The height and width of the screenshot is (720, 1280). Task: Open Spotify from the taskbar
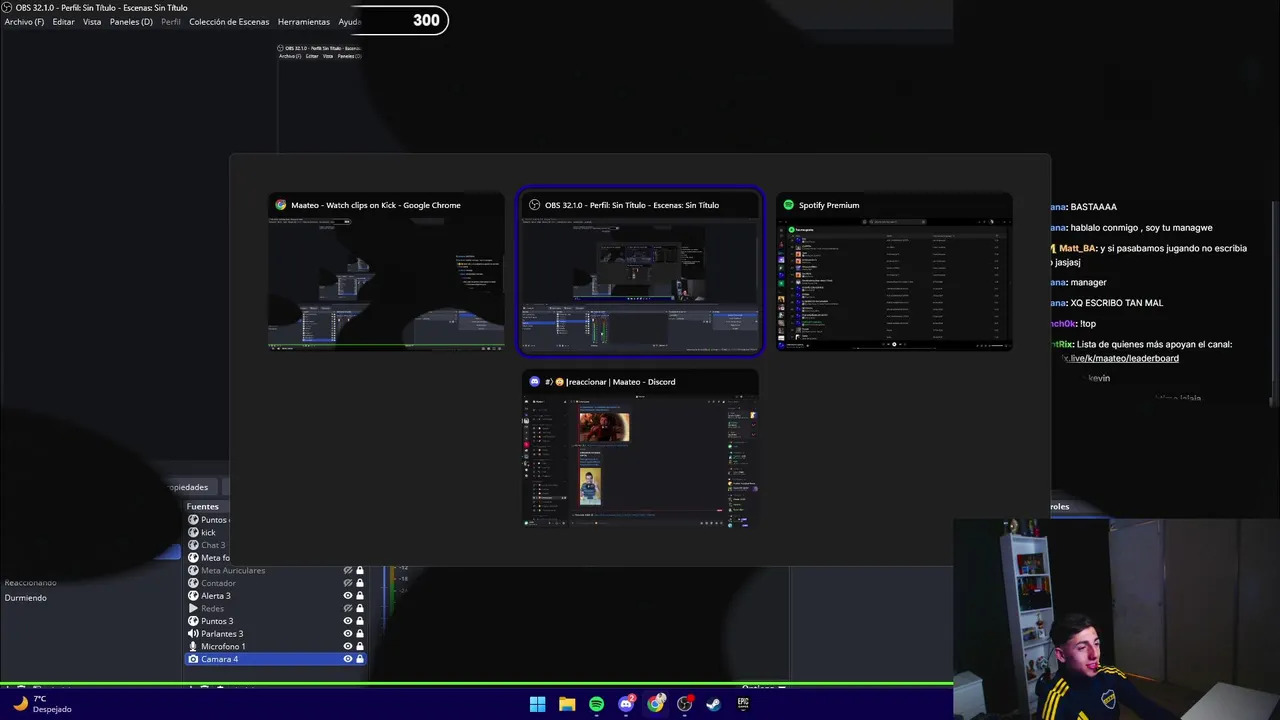pyautogui.click(x=596, y=704)
